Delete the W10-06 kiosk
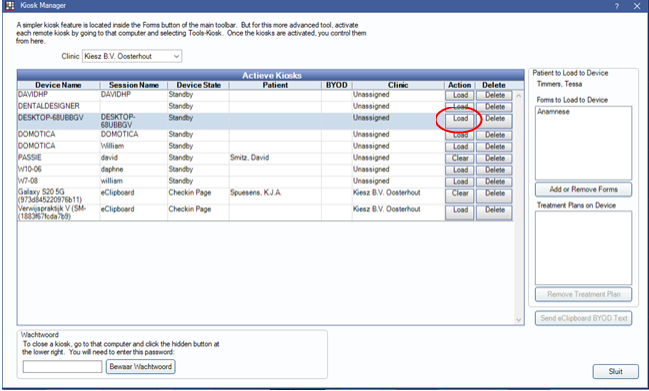This screenshot has width=649, height=391. tap(494, 170)
